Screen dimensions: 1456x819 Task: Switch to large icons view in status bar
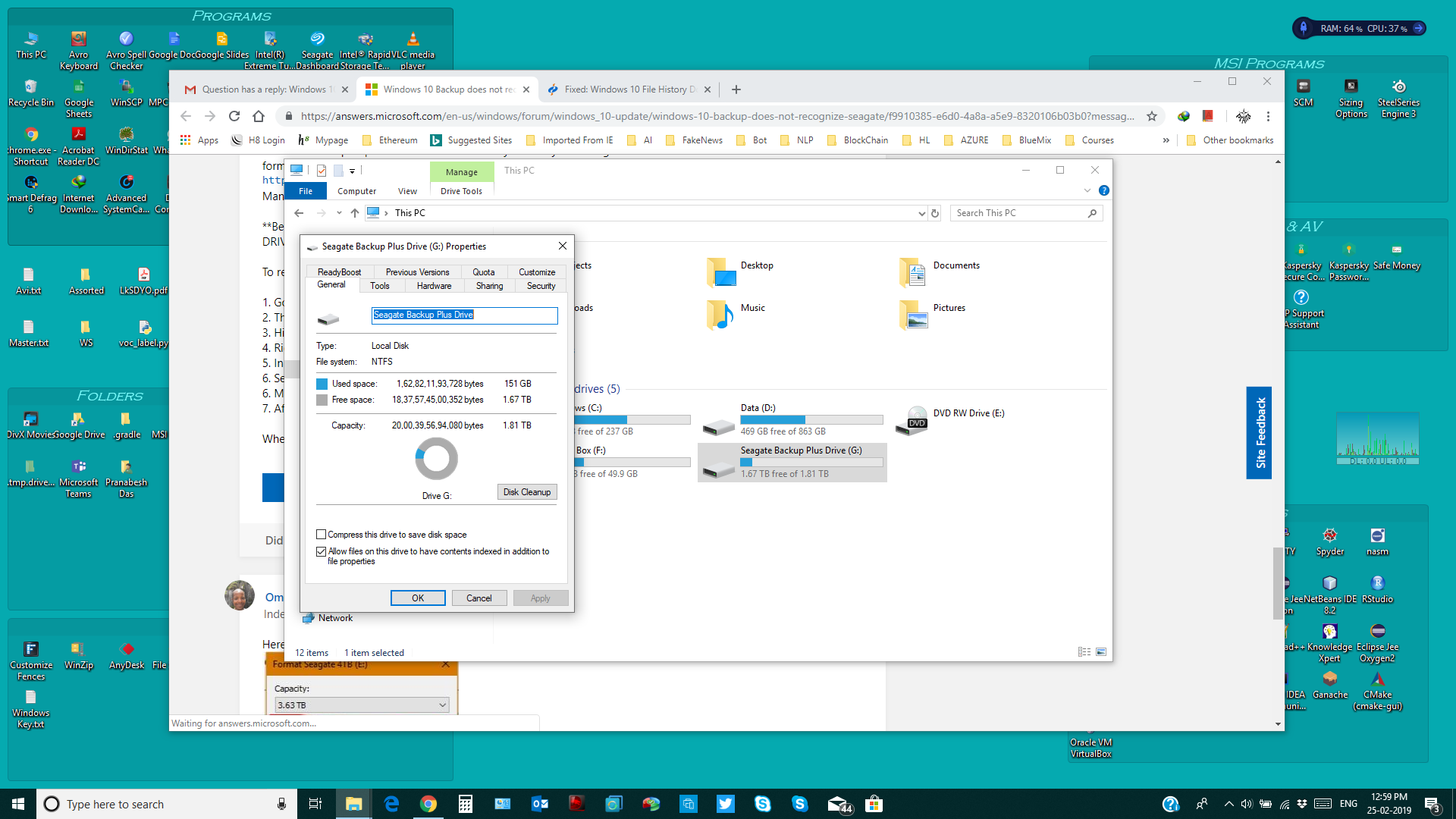1101,652
